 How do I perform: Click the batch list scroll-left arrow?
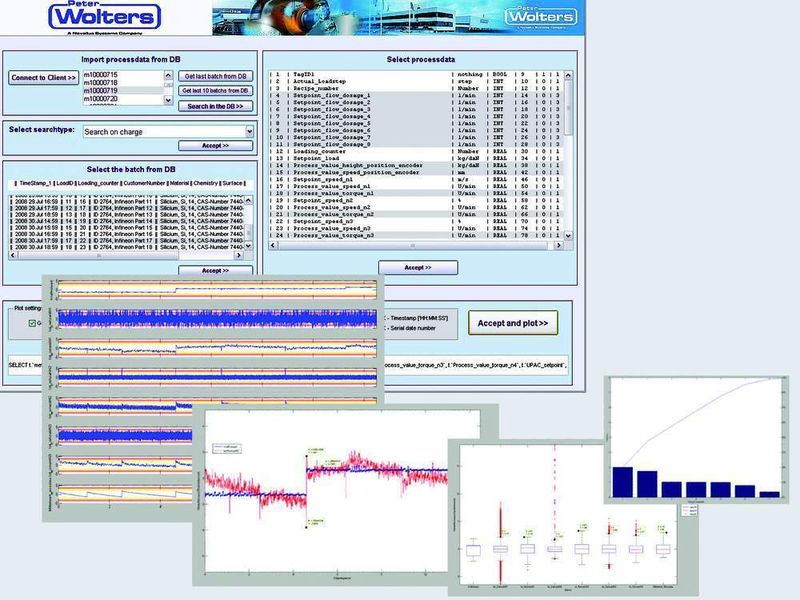click(x=13, y=255)
